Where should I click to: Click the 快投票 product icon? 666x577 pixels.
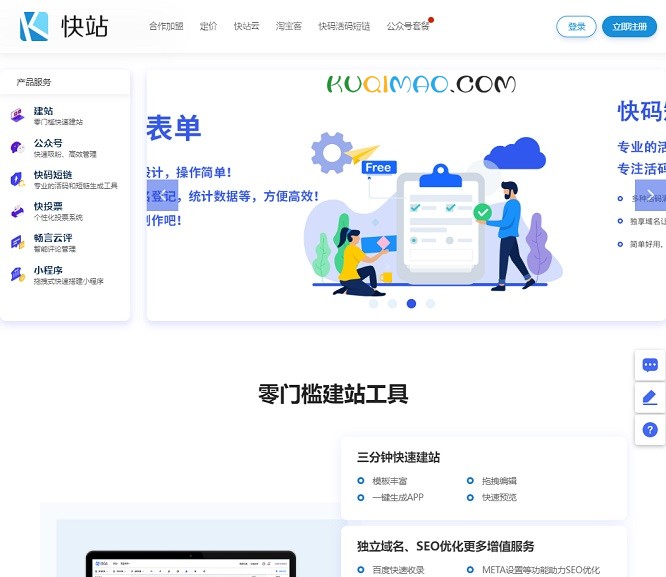pos(17,211)
